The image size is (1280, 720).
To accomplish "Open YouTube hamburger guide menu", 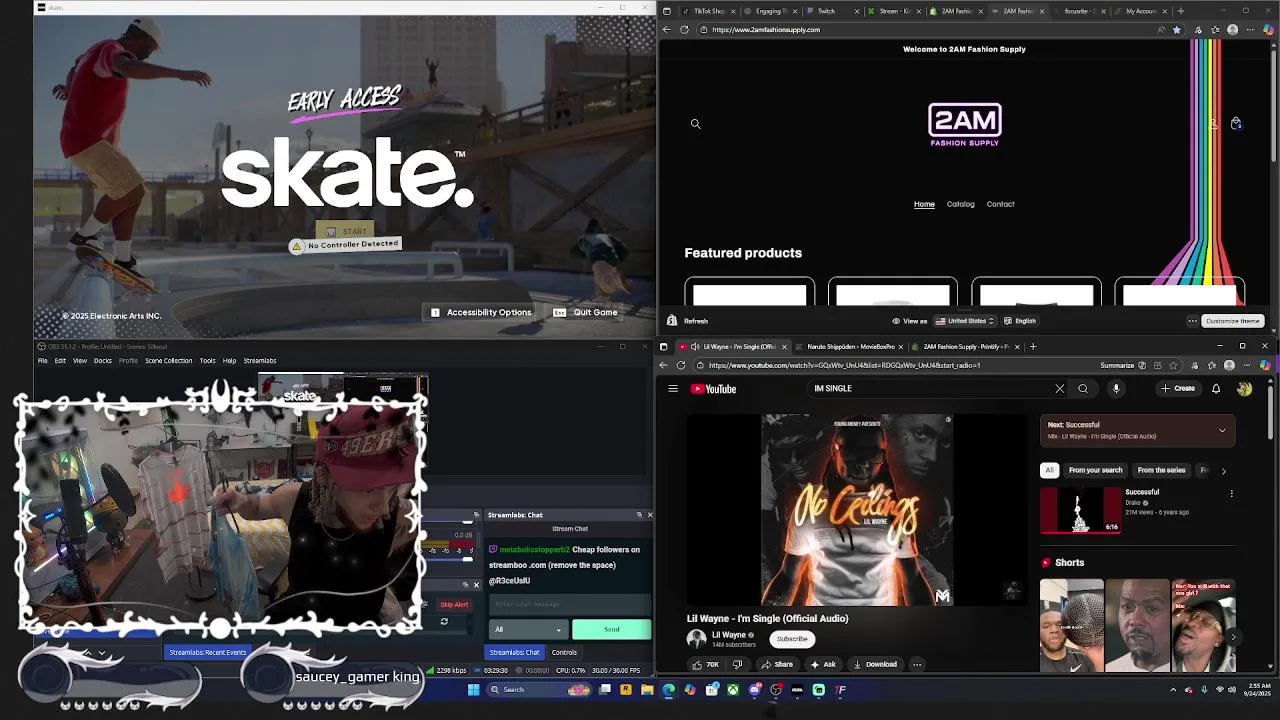I will (673, 389).
